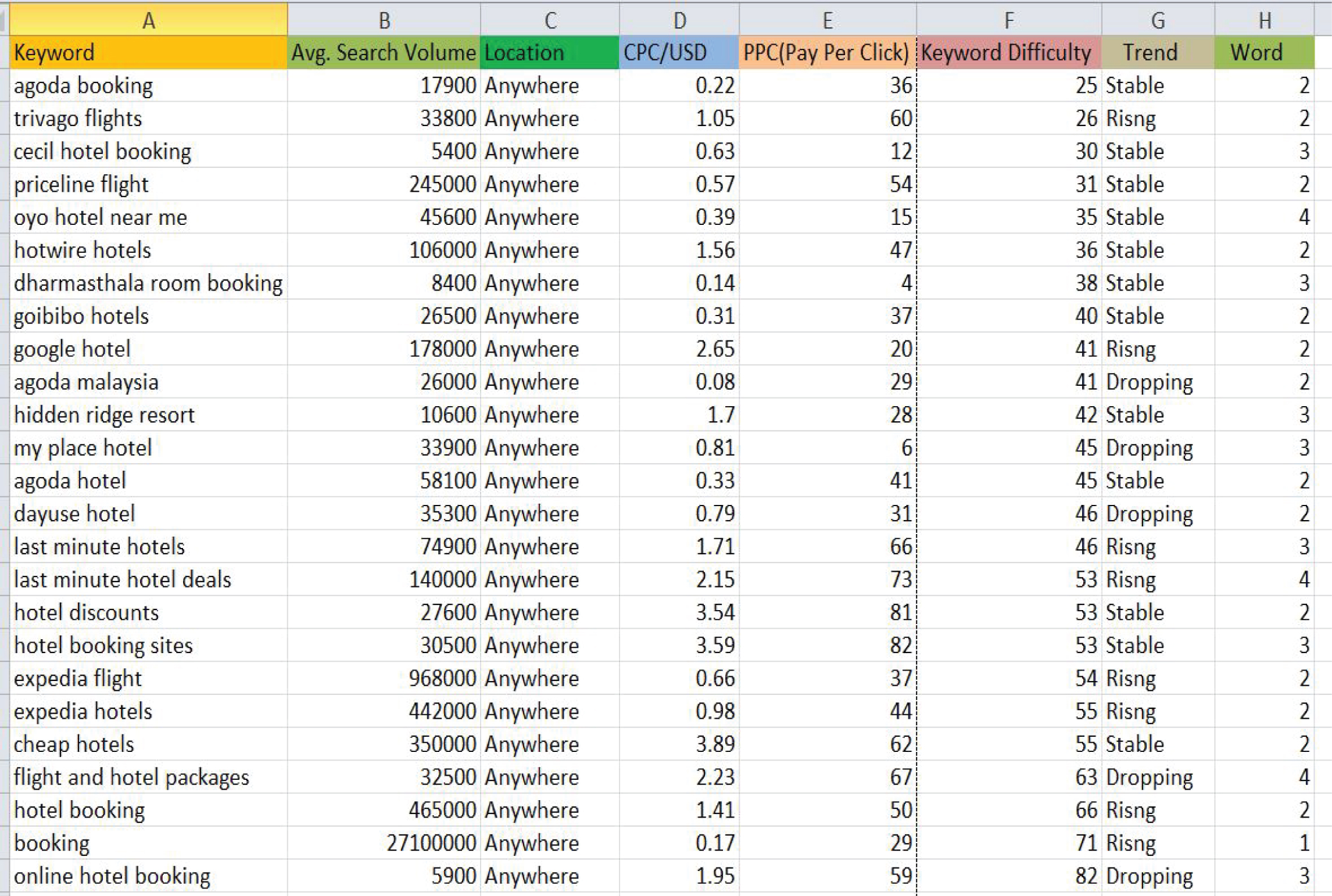Select column D header labeled CPC/USD

679,19
